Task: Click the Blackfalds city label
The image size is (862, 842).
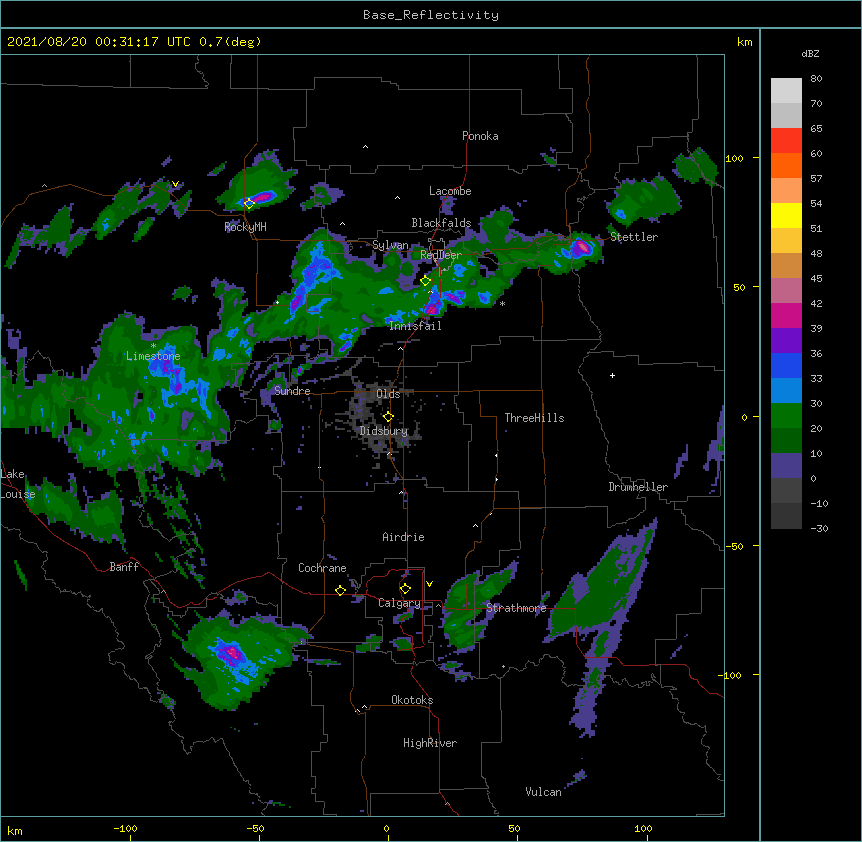Action: 441,223
